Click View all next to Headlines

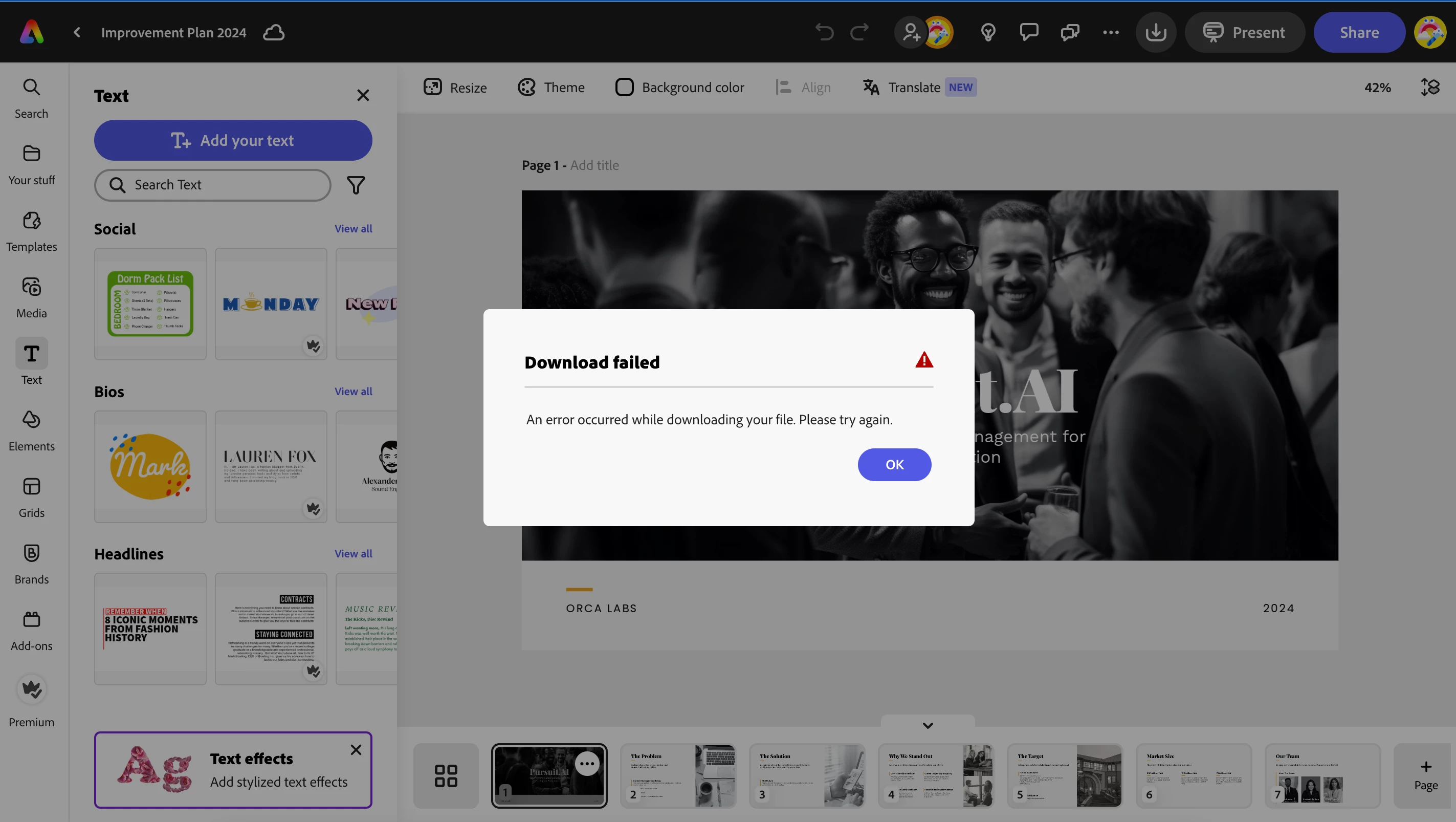pos(352,554)
